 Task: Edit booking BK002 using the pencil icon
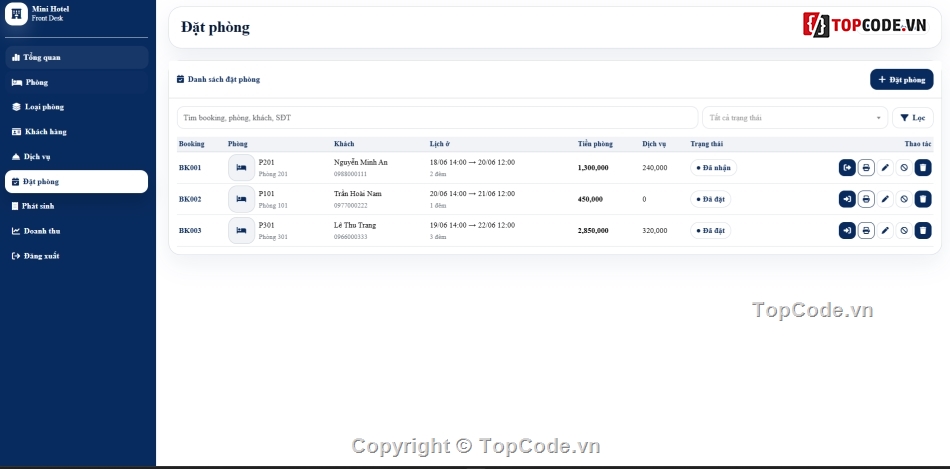(x=885, y=199)
